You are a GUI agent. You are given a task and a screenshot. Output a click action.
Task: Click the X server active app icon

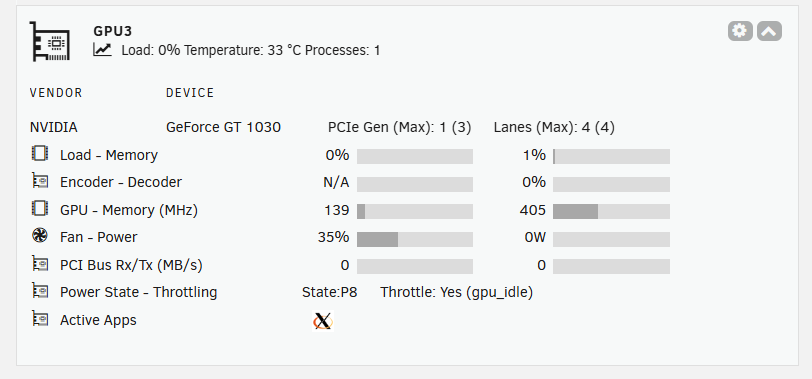[323, 320]
